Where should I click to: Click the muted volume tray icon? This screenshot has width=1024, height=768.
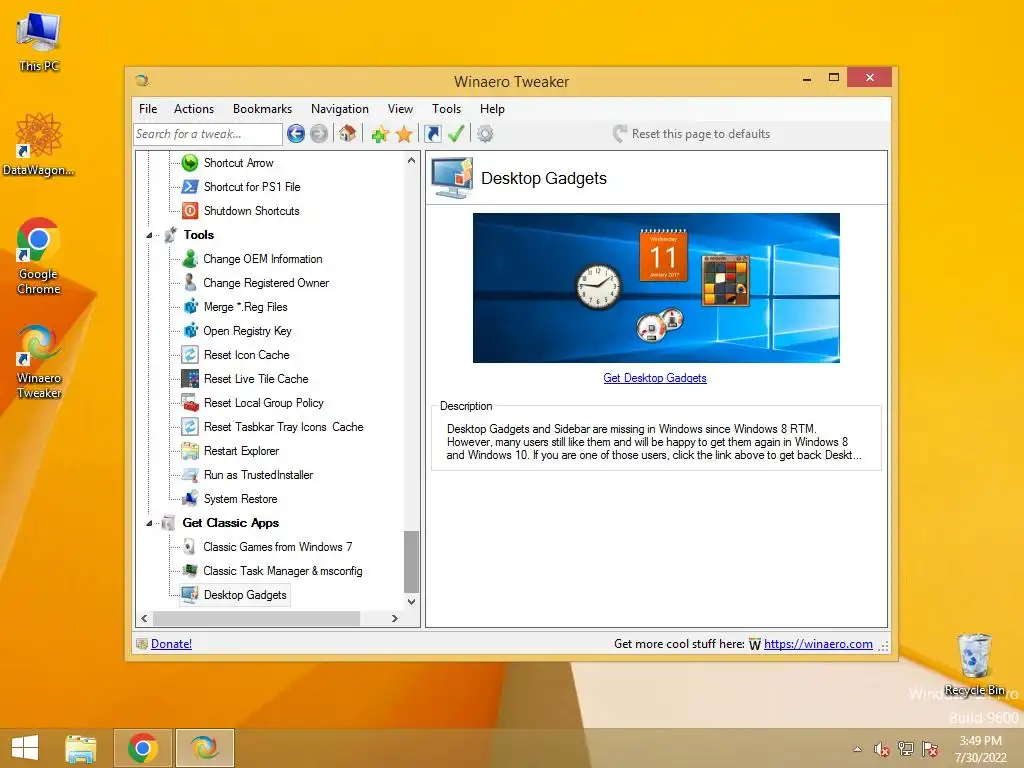(882, 749)
